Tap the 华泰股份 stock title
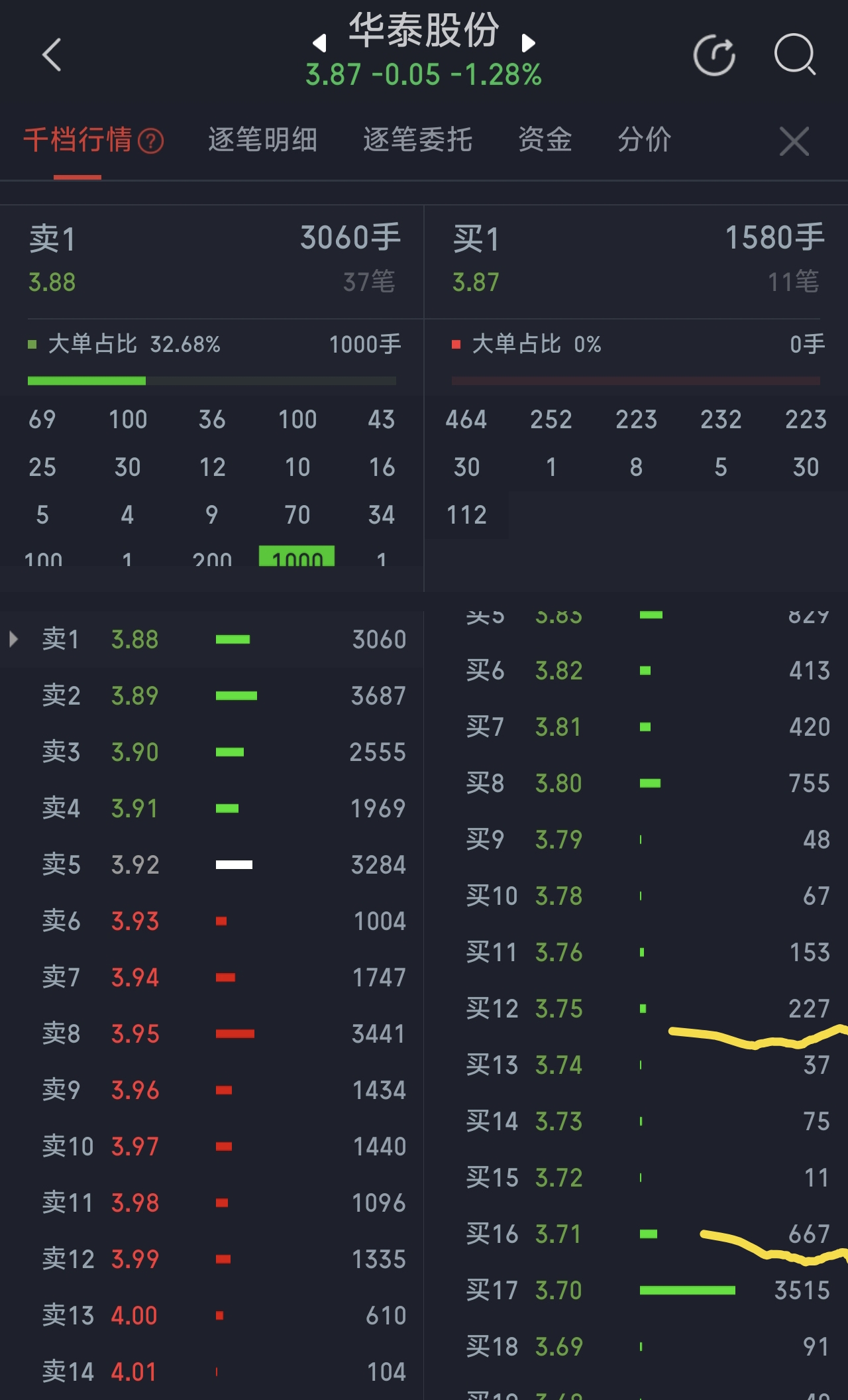The height and width of the screenshot is (1400, 848). click(x=424, y=30)
